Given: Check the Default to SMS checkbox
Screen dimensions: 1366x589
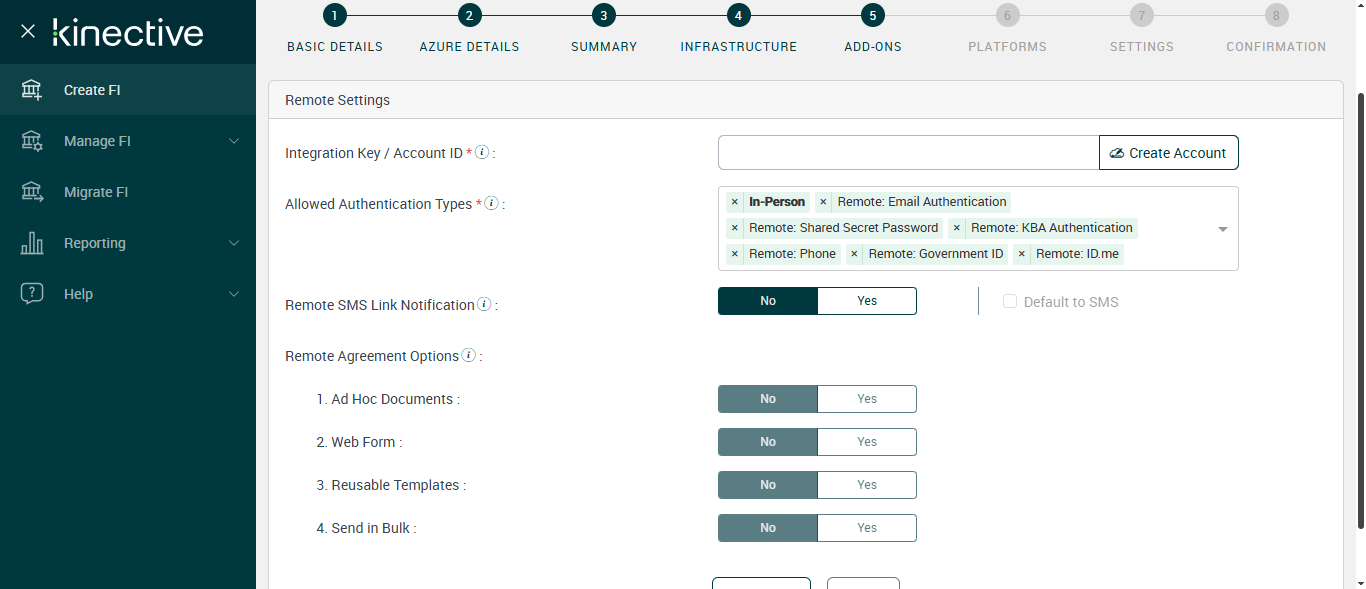Looking at the screenshot, I should point(1010,302).
